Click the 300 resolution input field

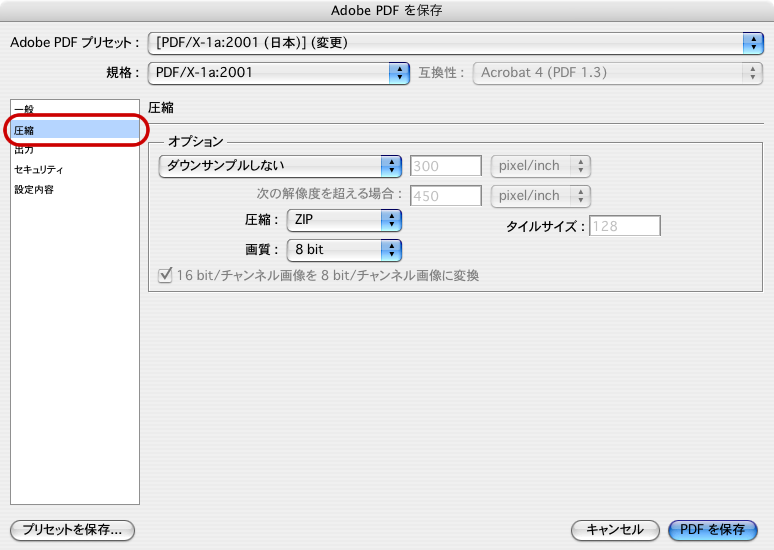click(446, 166)
